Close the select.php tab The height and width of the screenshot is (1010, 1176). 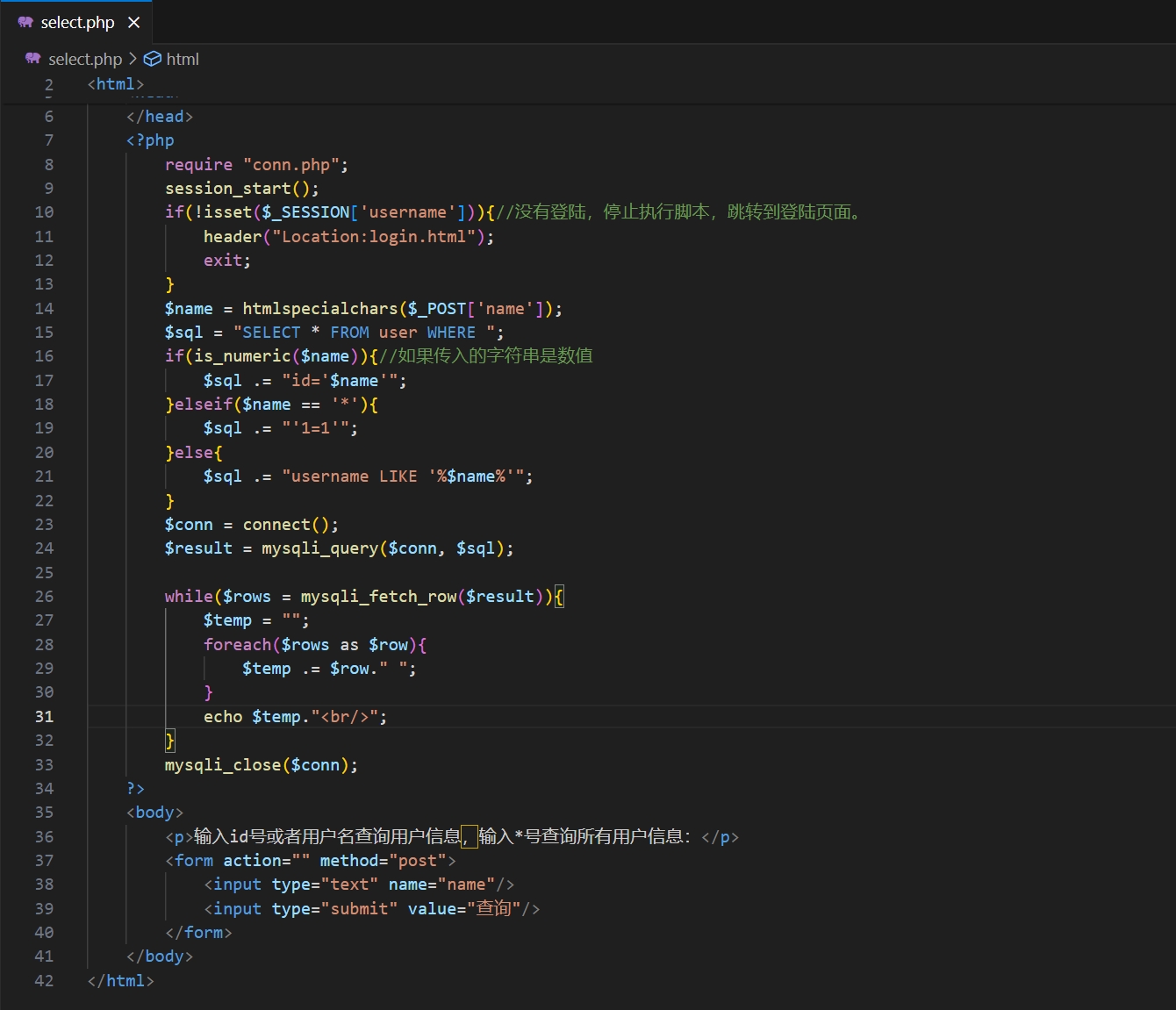pyautogui.click(x=133, y=23)
